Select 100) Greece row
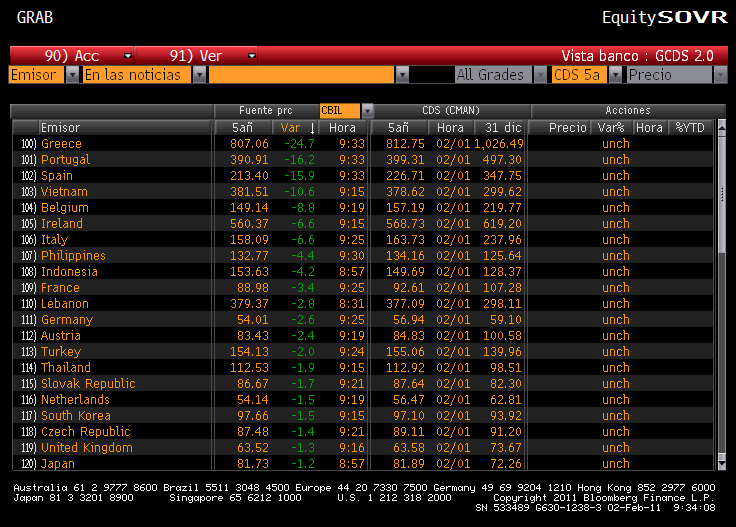Viewport: 736px width, 527px height. pyautogui.click(x=362, y=144)
